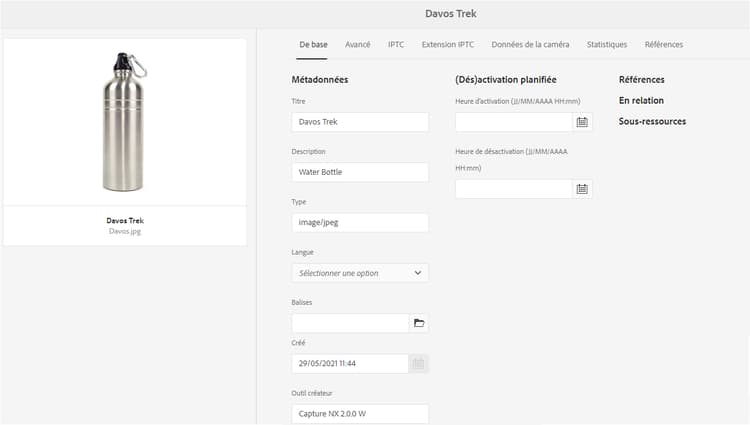
Task: Go to Données de la caméra tab
Action: point(530,45)
